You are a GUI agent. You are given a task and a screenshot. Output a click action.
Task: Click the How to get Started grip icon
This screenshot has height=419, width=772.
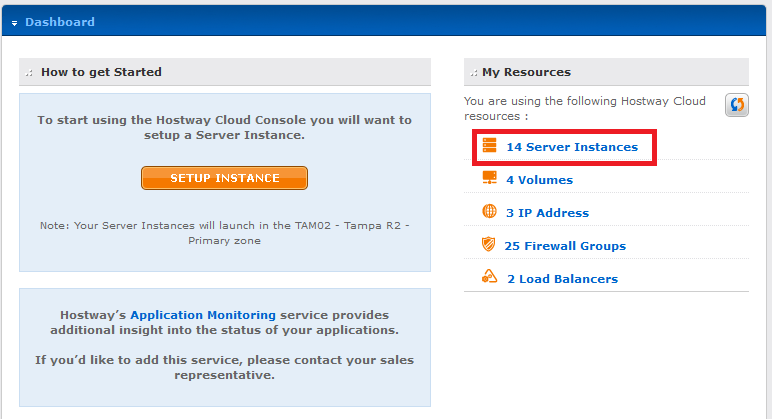point(29,73)
